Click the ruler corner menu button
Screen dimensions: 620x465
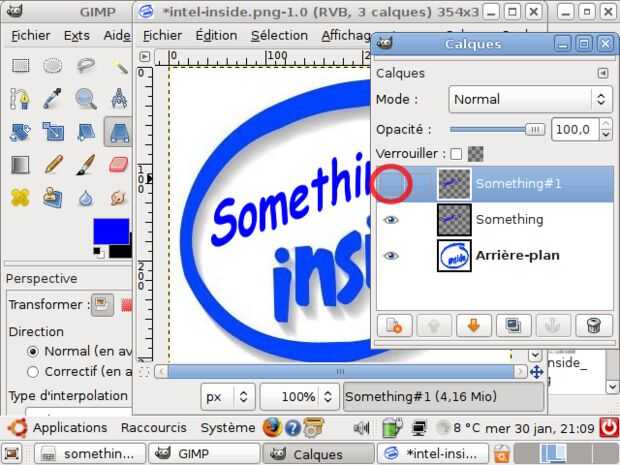[144, 57]
